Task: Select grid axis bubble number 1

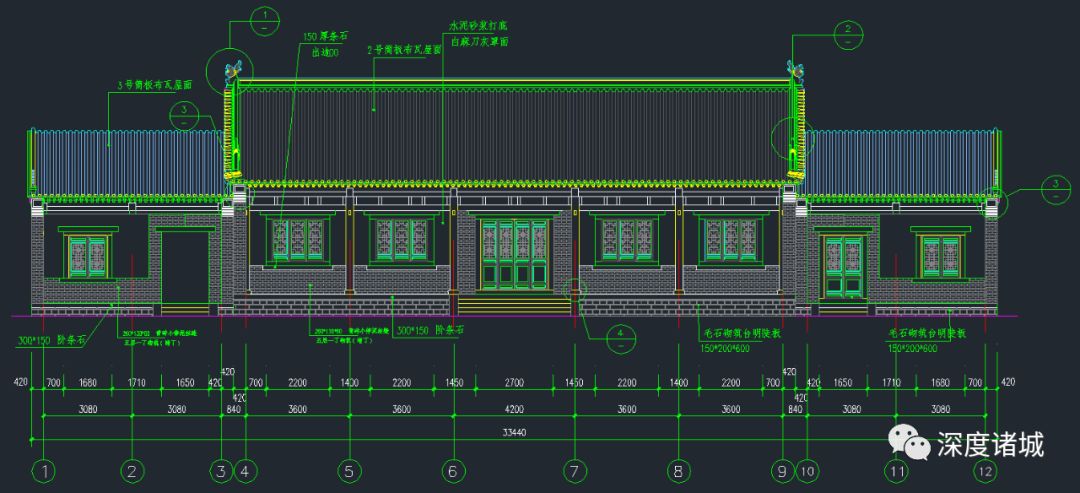Action: 43,470
